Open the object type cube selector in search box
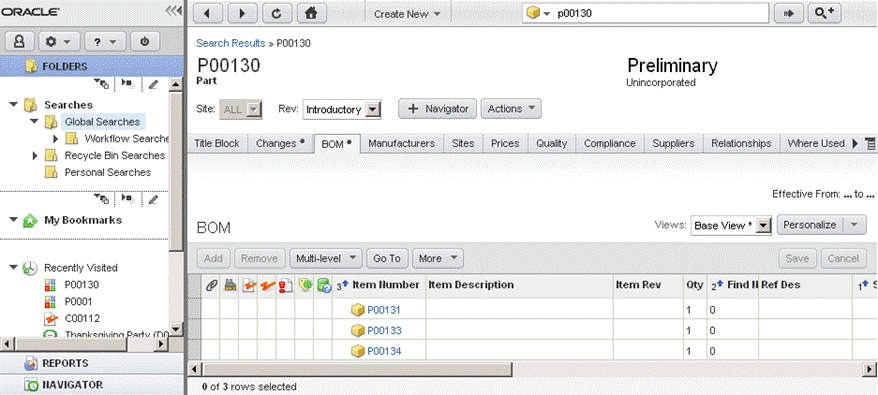Viewport: 878px width, 395px height. point(538,13)
